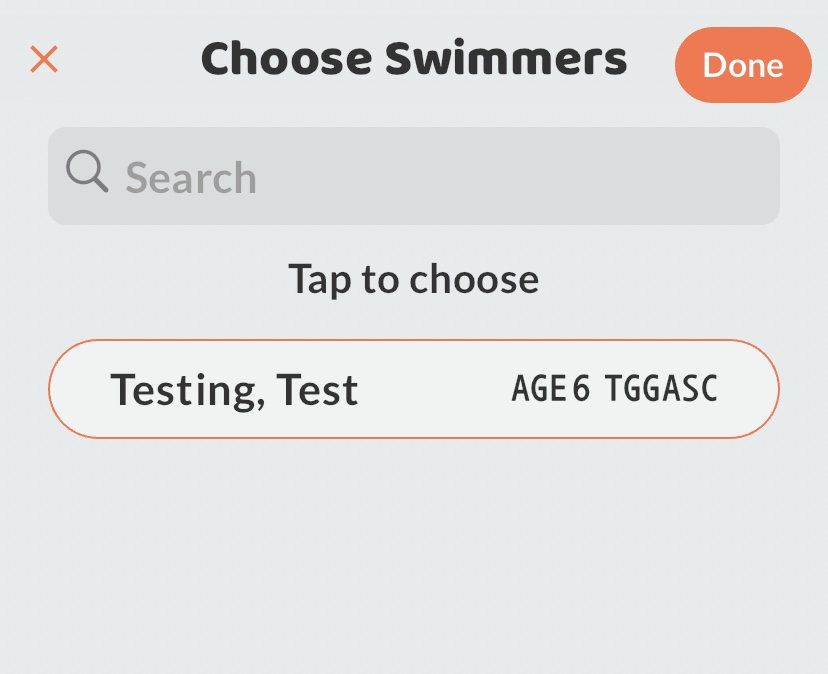The width and height of the screenshot is (828, 674).
Task: Click the TGGASC team code
Action: (x=662, y=389)
